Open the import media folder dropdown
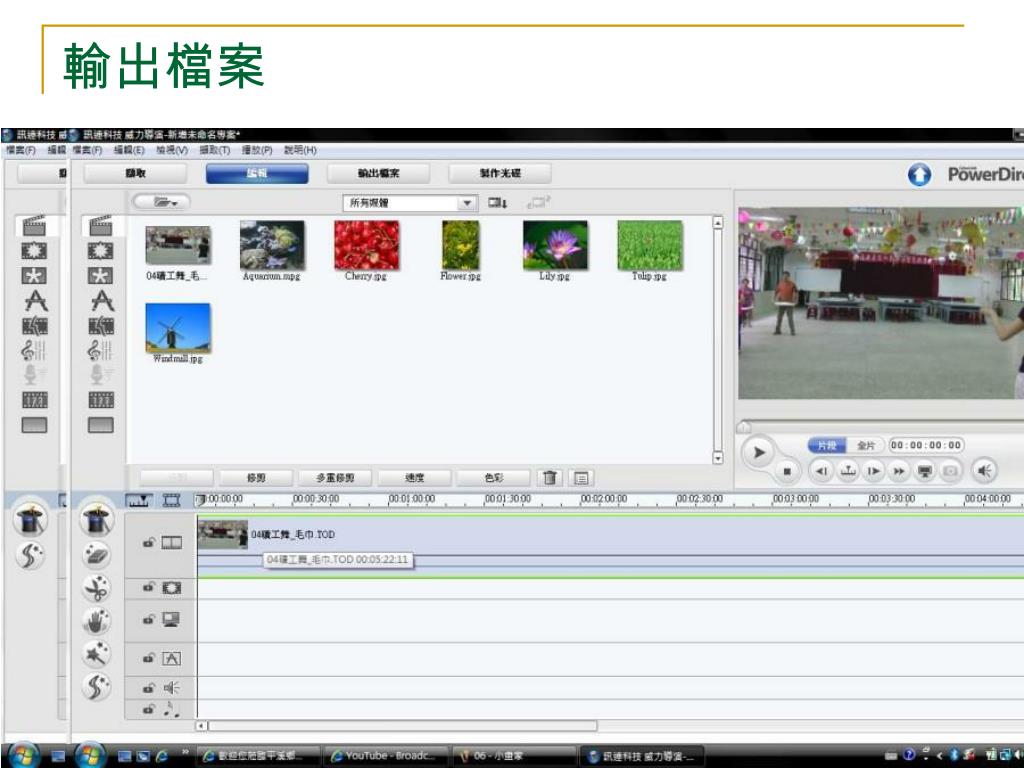Viewport: 1024px width, 768px height. click(161, 202)
